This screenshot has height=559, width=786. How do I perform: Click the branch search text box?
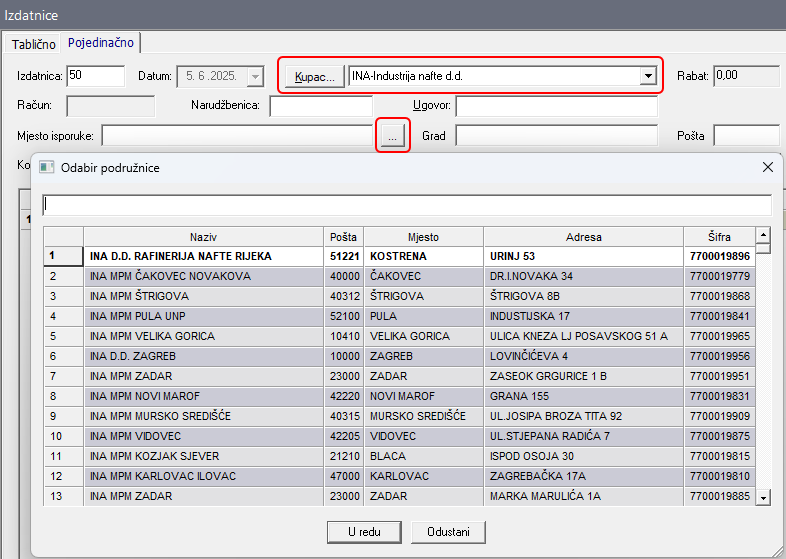[x=407, y=205]
